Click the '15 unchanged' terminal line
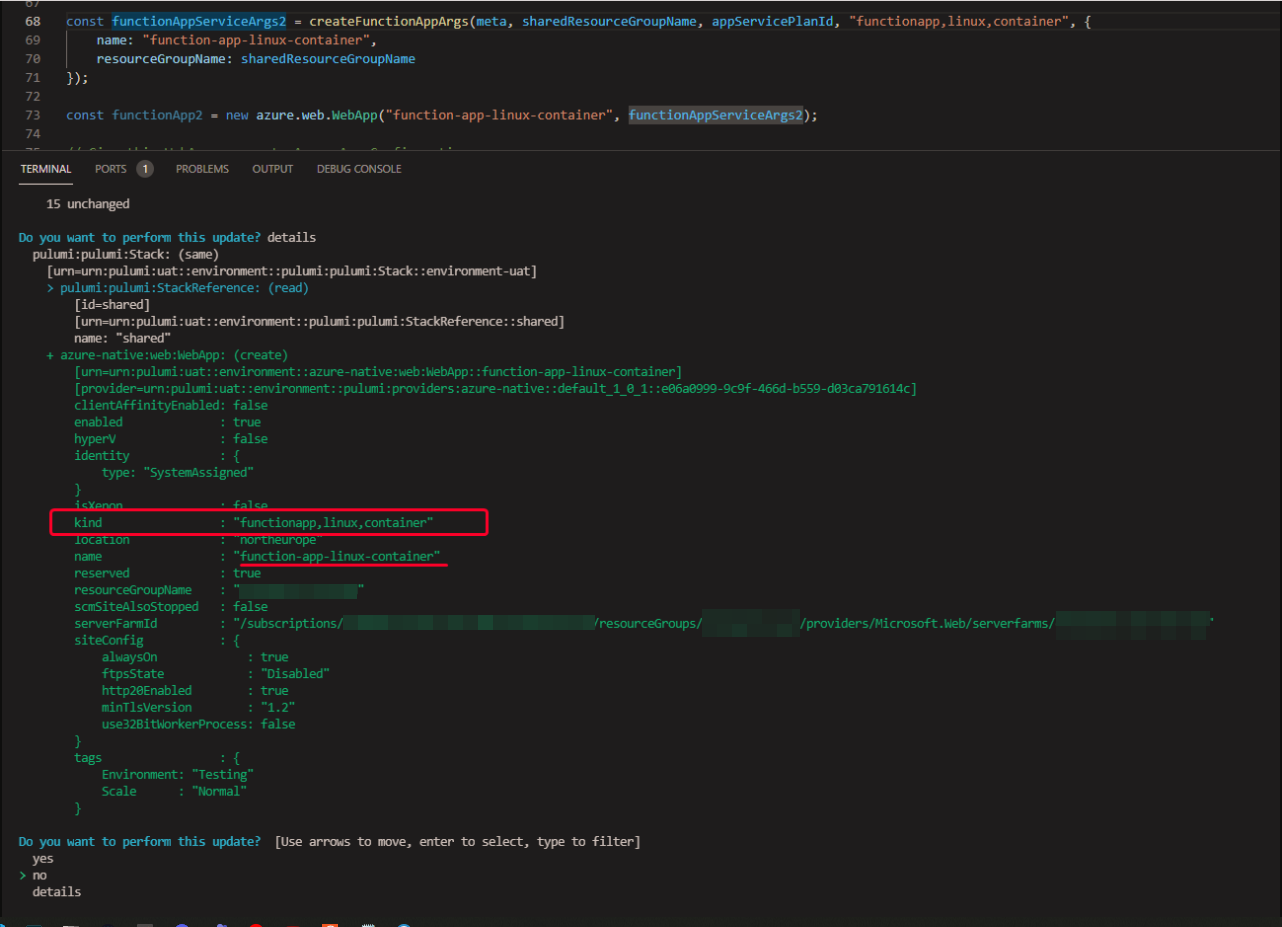Screen dimensions: 1282x927 tap(88, 204)
